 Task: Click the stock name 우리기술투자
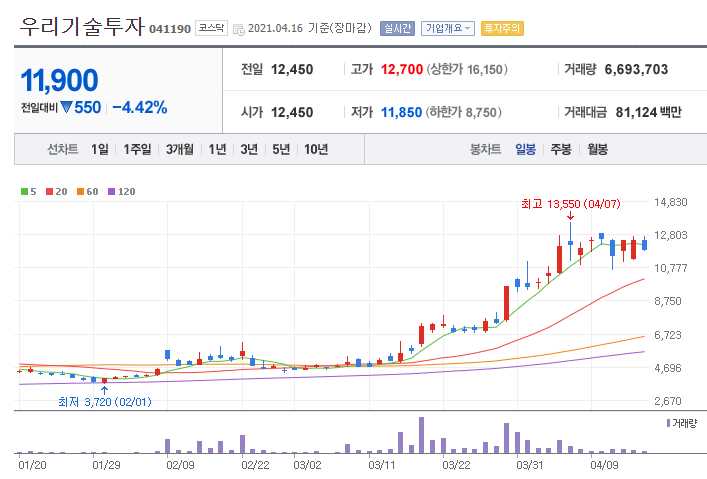coord(82,26)
